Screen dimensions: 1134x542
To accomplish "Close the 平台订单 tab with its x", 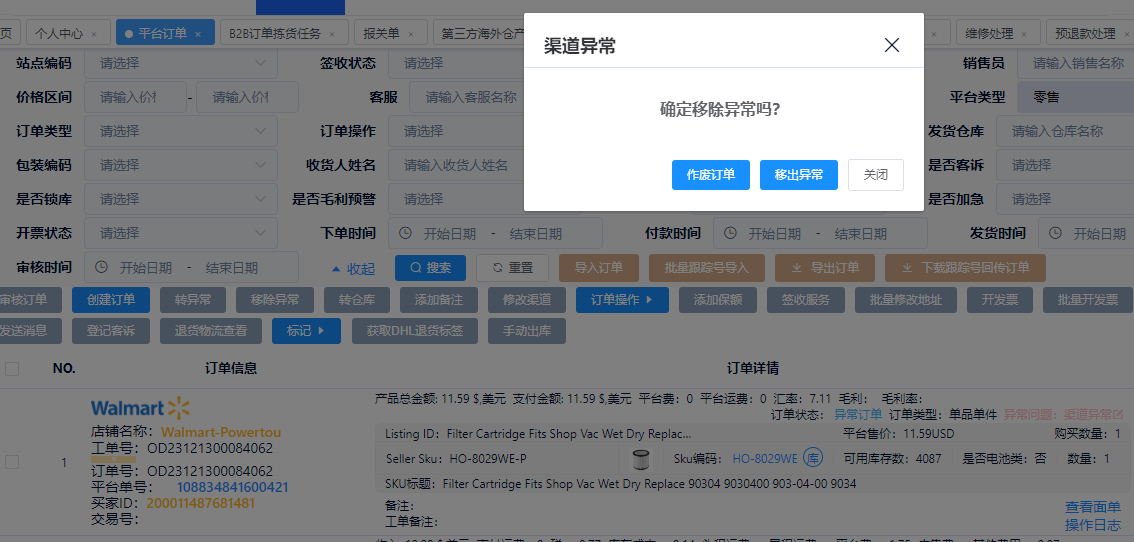I will [x=198, y=34].
